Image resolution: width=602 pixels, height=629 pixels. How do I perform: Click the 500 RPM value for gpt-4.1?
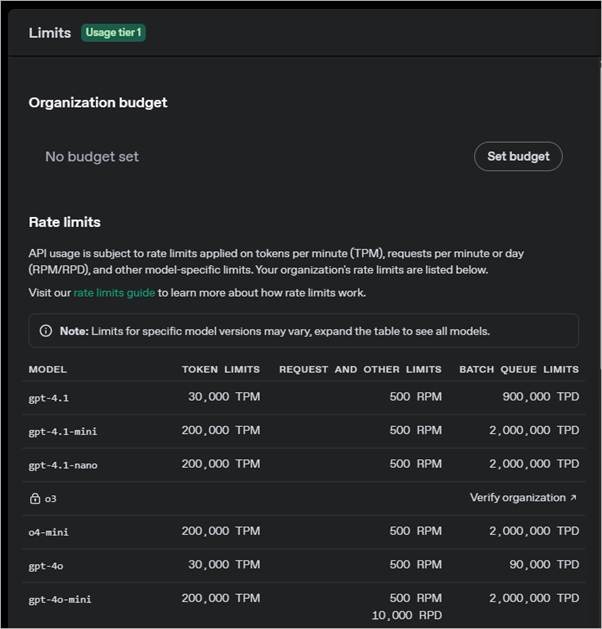pyautogui.click(x=416, y=397)
